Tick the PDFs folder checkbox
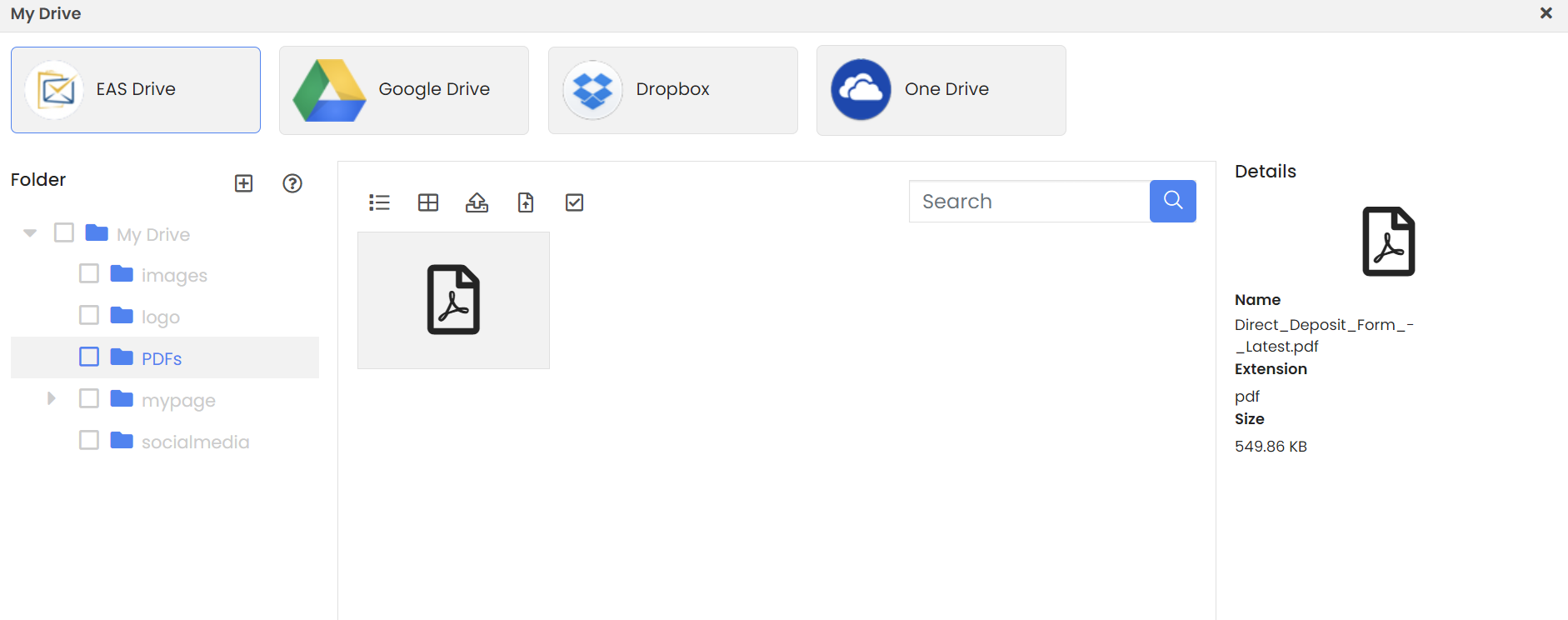This screenshot has height=620, width=1568. pyautogui.click(x=89, y=357)
